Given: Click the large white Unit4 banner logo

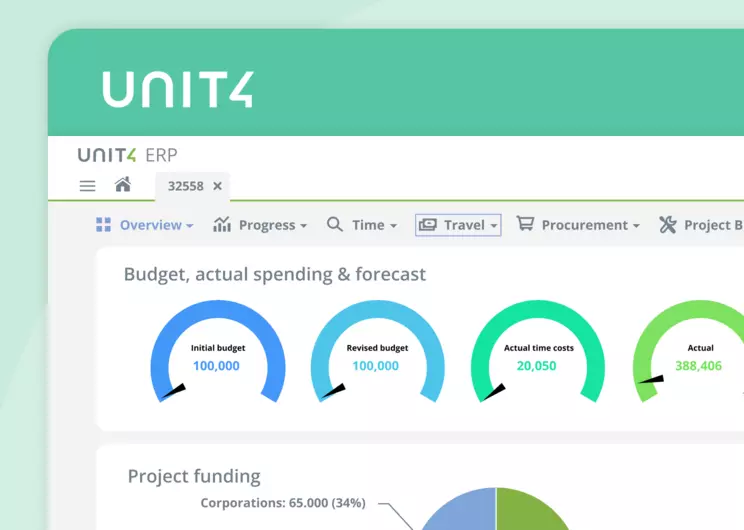Looking at the screenshot, I should coord(178,90).
